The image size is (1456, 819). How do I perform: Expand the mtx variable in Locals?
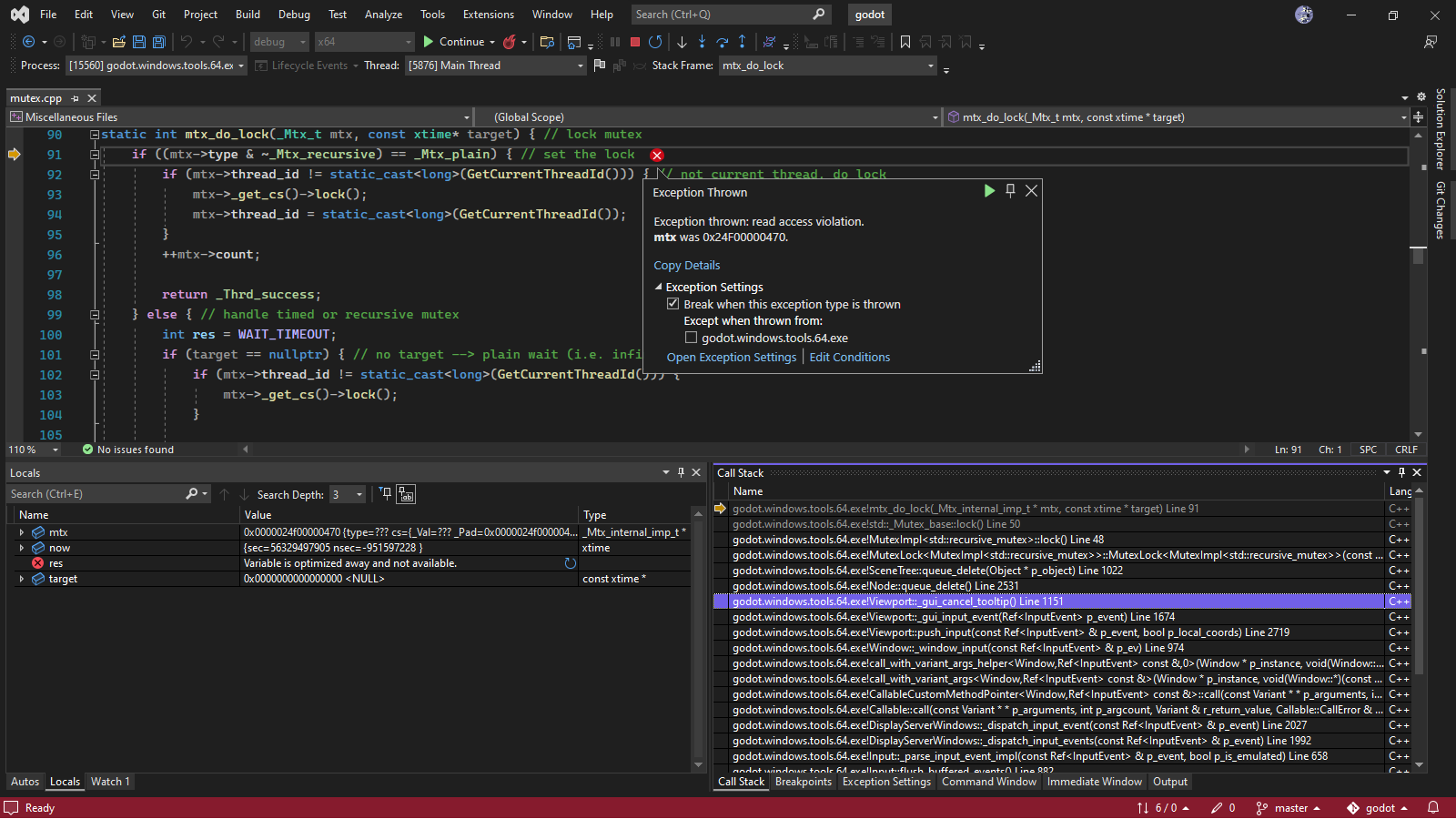21,532
